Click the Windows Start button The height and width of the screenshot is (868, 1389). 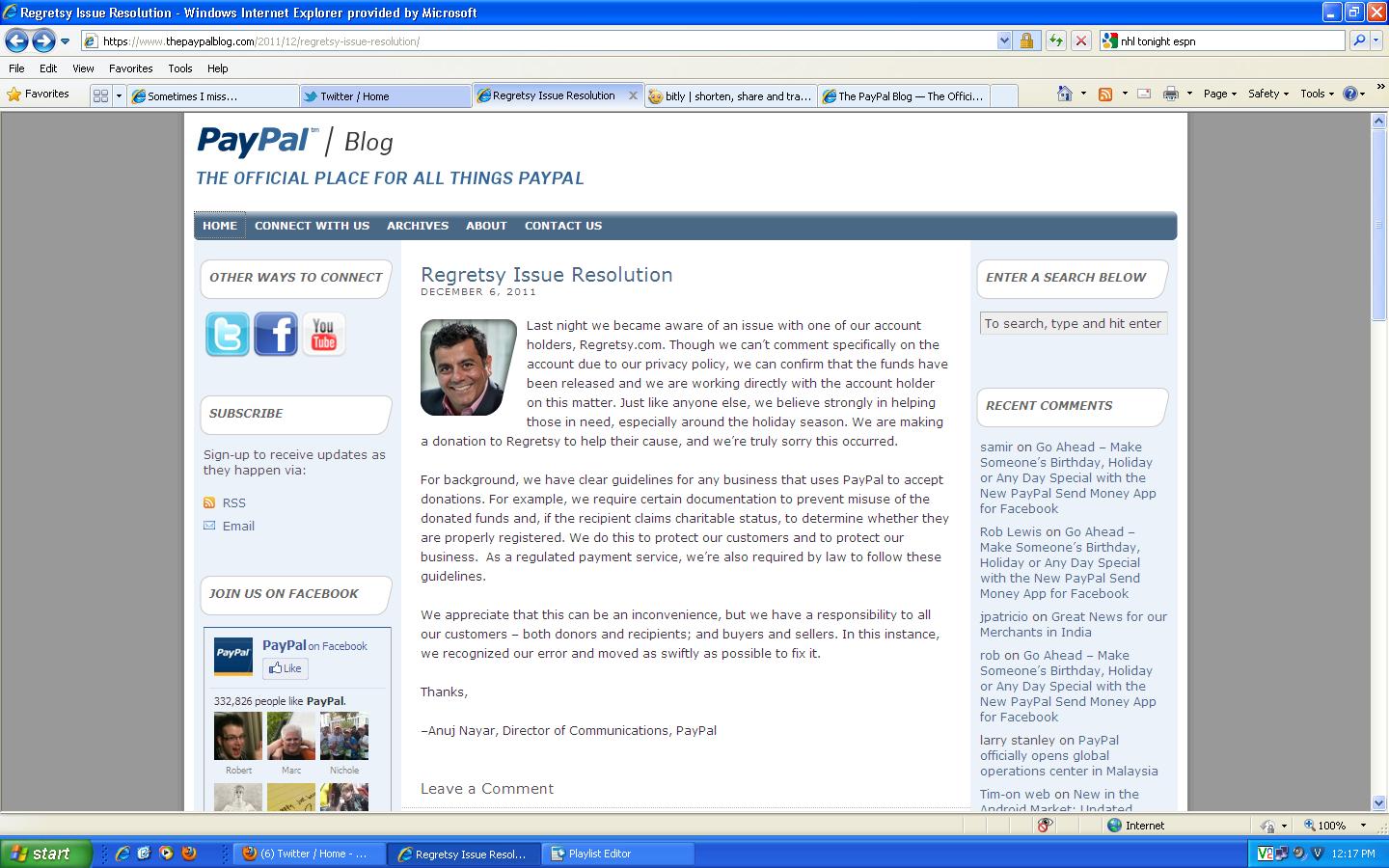coord(46,854)
